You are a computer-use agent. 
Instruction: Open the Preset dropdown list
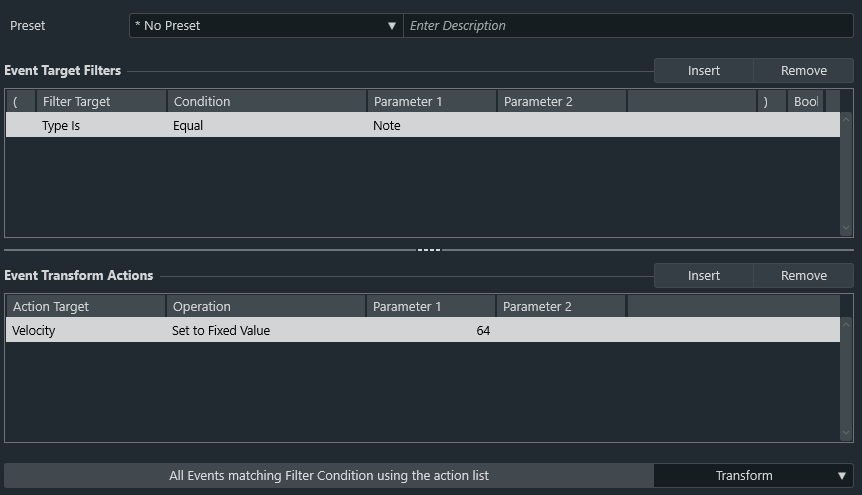pos(265,26)
